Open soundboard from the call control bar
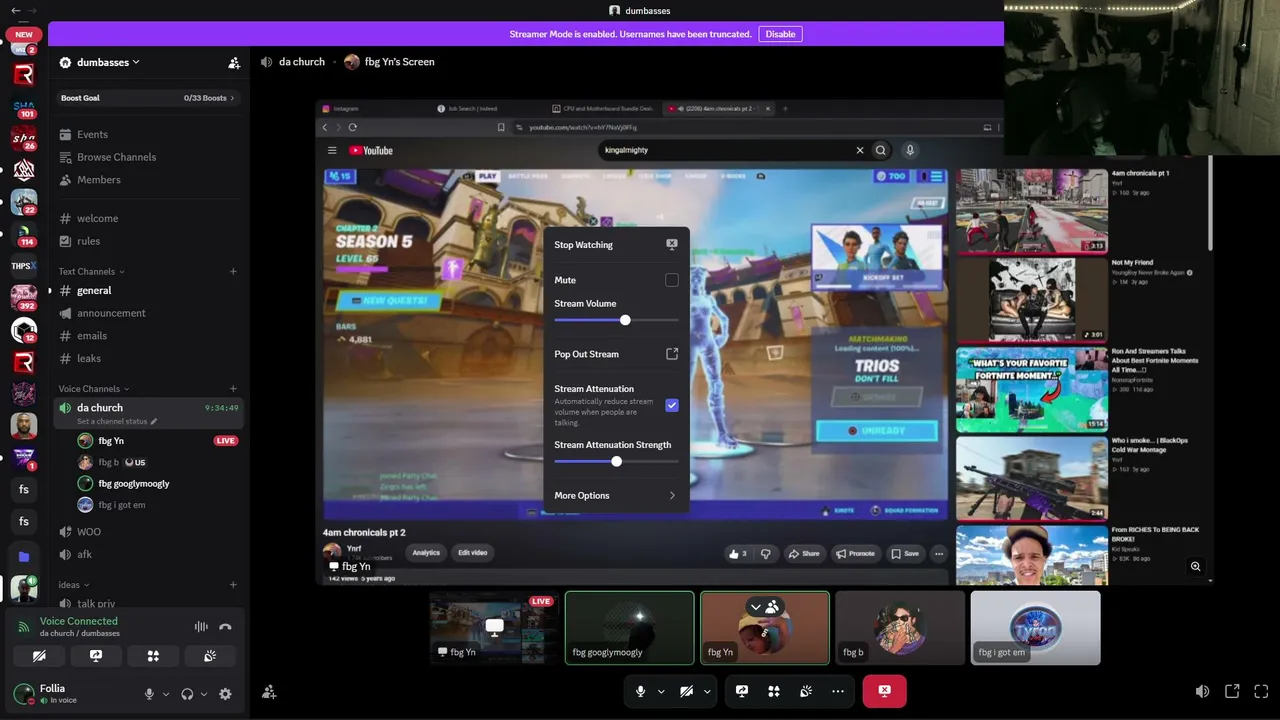The image size is (1280, 720). [x=806, y=691]
